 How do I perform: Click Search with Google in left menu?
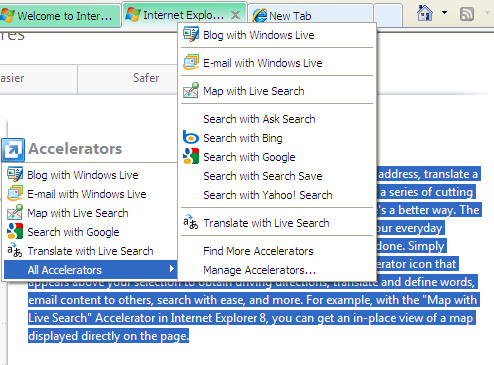90,232
